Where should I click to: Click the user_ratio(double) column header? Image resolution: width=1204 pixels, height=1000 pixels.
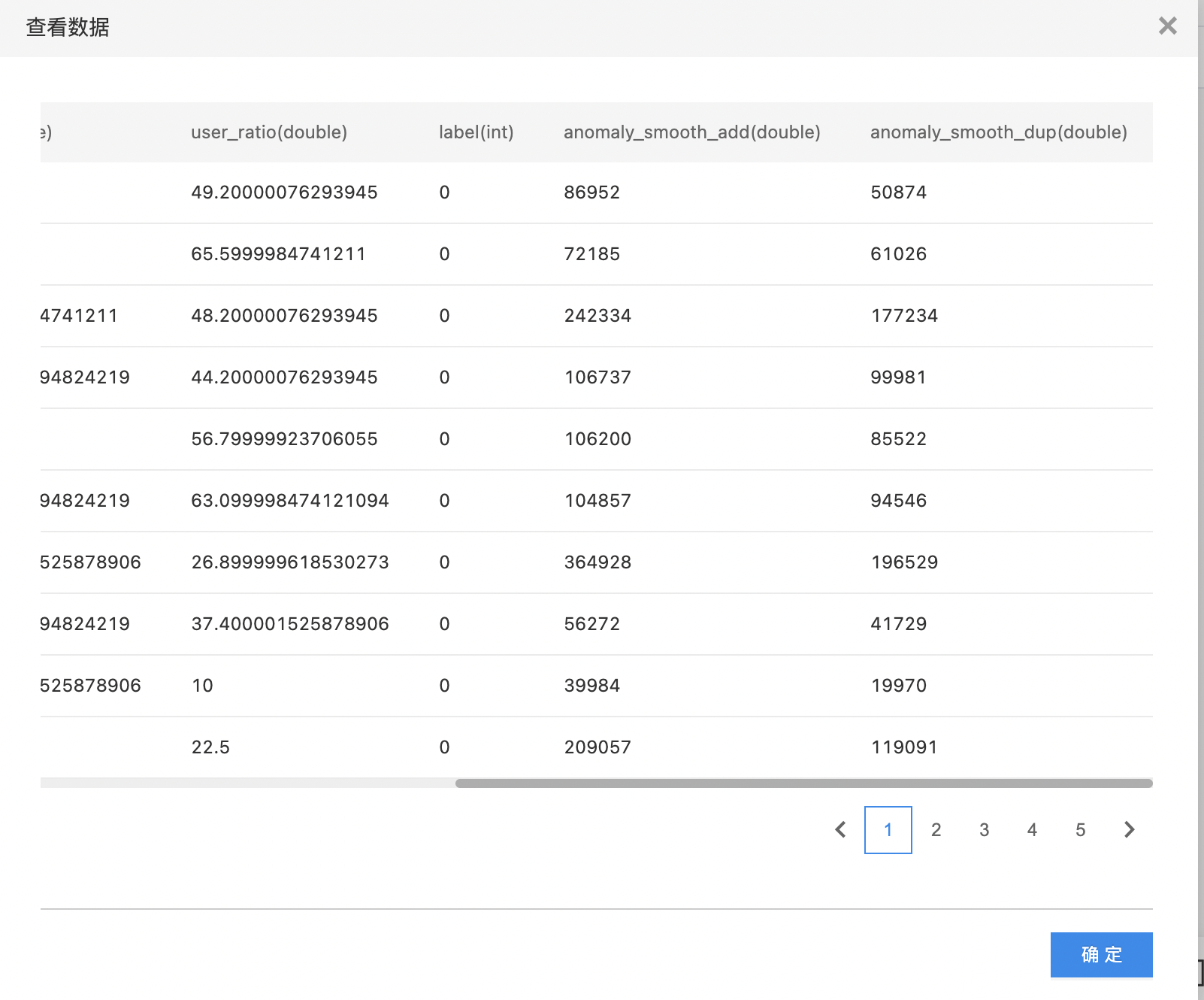pyautogui.click(x=269, y=132)
